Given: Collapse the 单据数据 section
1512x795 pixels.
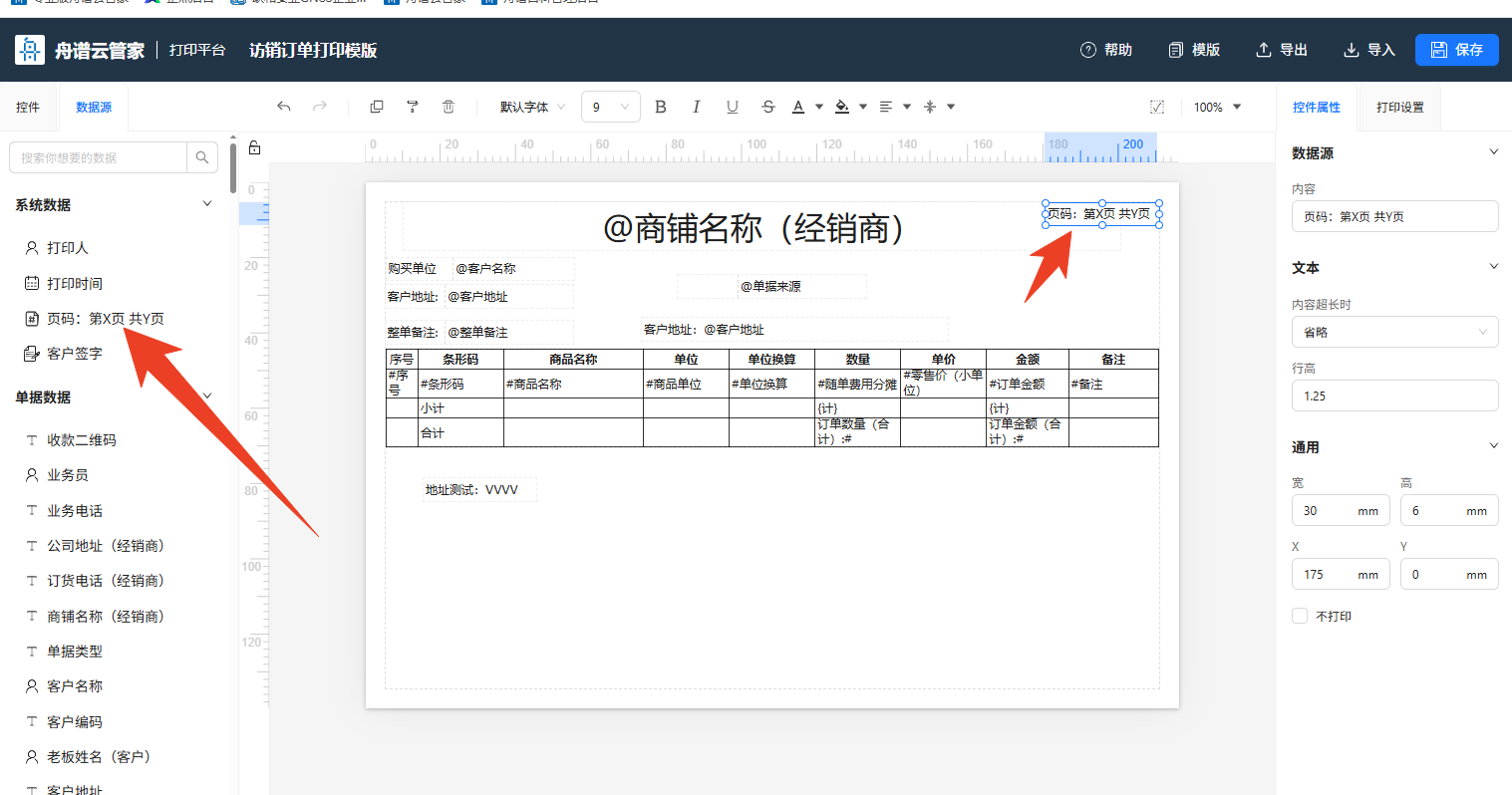Looking at the screenshot, I should 207,396.
